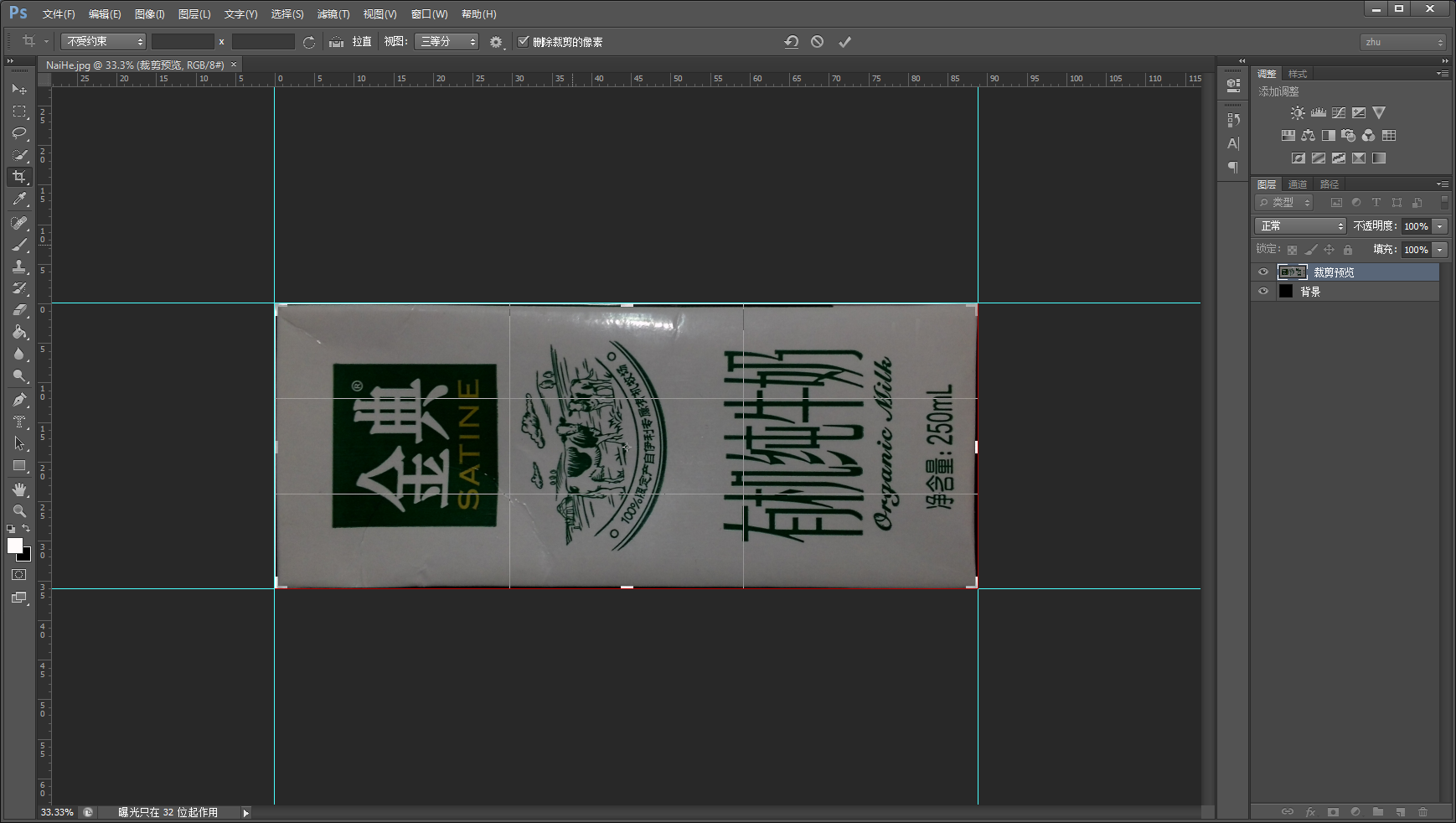The height and width of the screenshot is (823, 1456).
Task: Open the Adjustments panel menu
Action: pos(1442,74)
